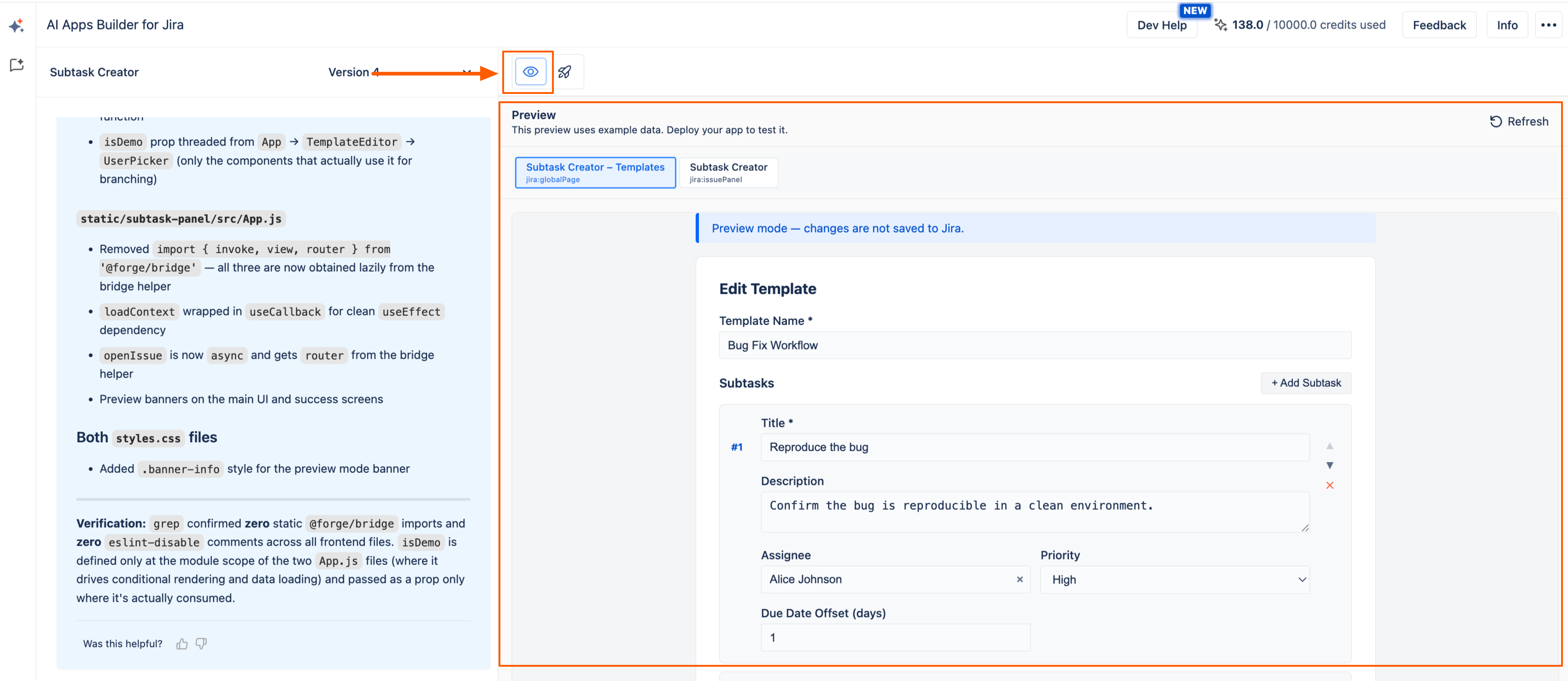Give thumbs down feedback
The height and width of the screenshot is (681, 1568).
pyautogui.click(x=201, y=643)
